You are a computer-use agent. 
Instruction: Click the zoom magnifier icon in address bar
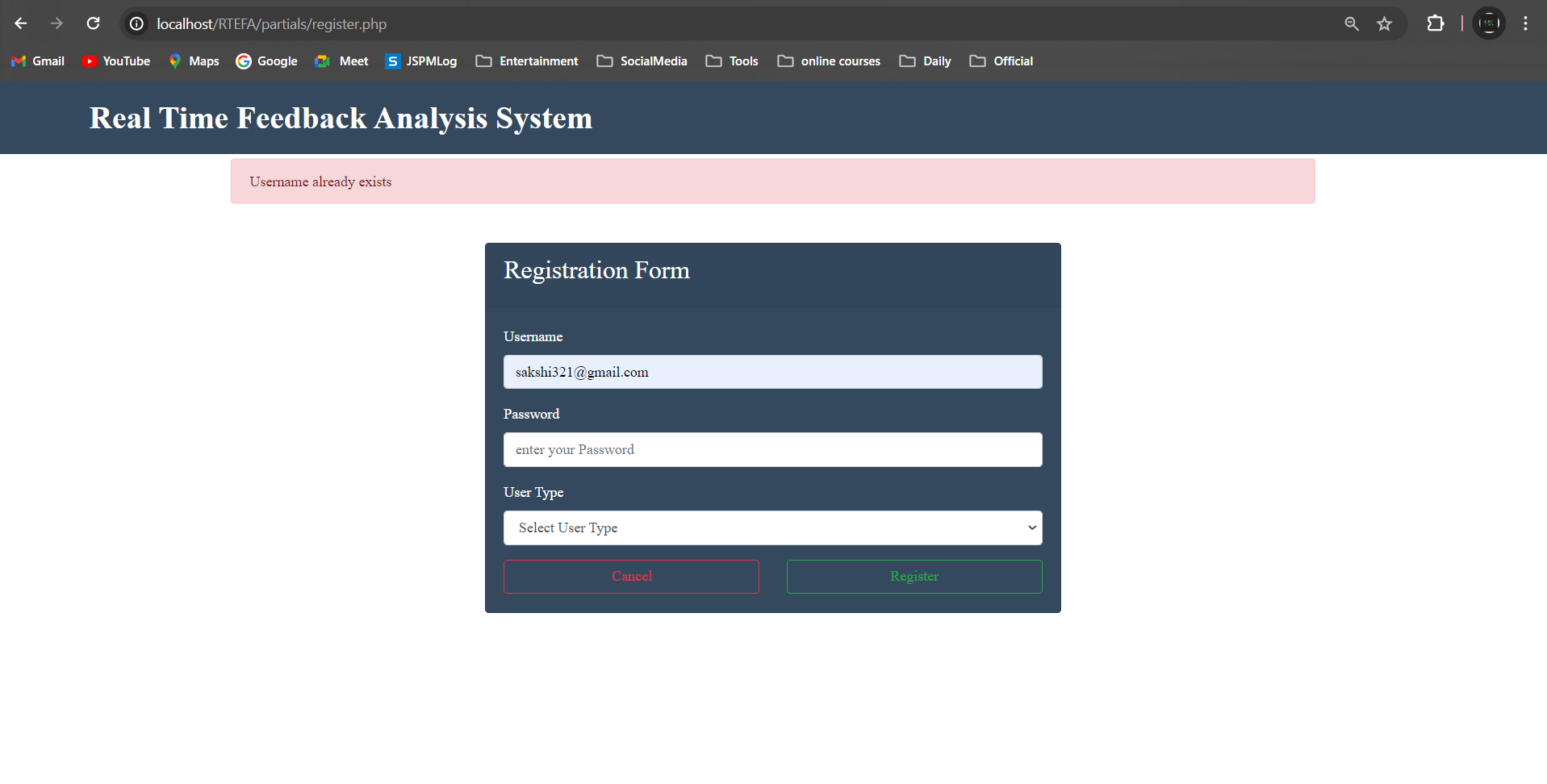coord(1352,24)
